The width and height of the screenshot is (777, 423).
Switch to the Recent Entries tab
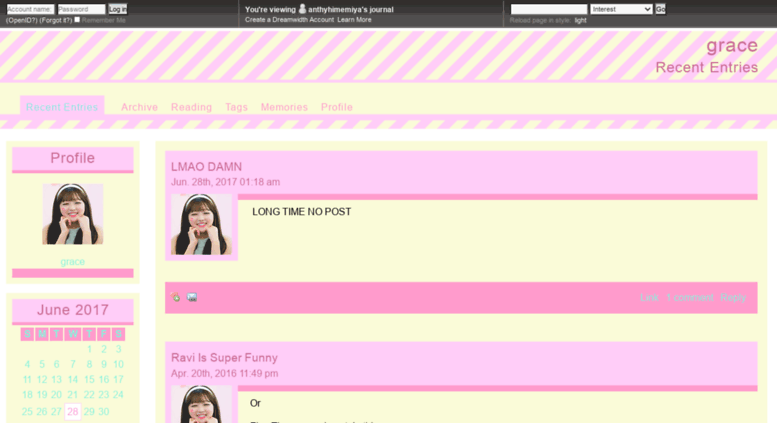pos(62,107)
